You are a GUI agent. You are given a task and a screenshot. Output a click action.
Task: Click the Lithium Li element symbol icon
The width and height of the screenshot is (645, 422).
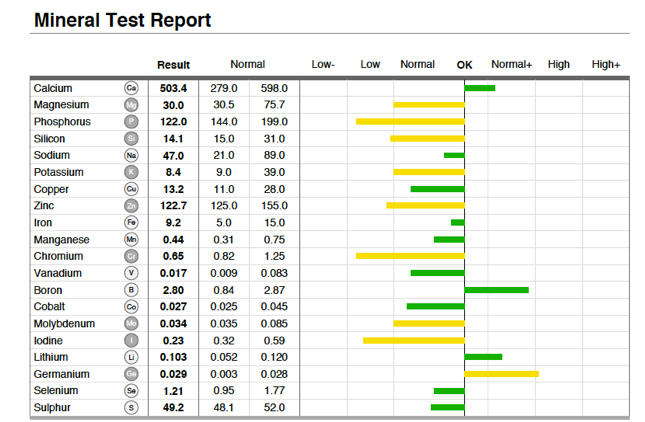pyautogui.click(x=131, y=357)
